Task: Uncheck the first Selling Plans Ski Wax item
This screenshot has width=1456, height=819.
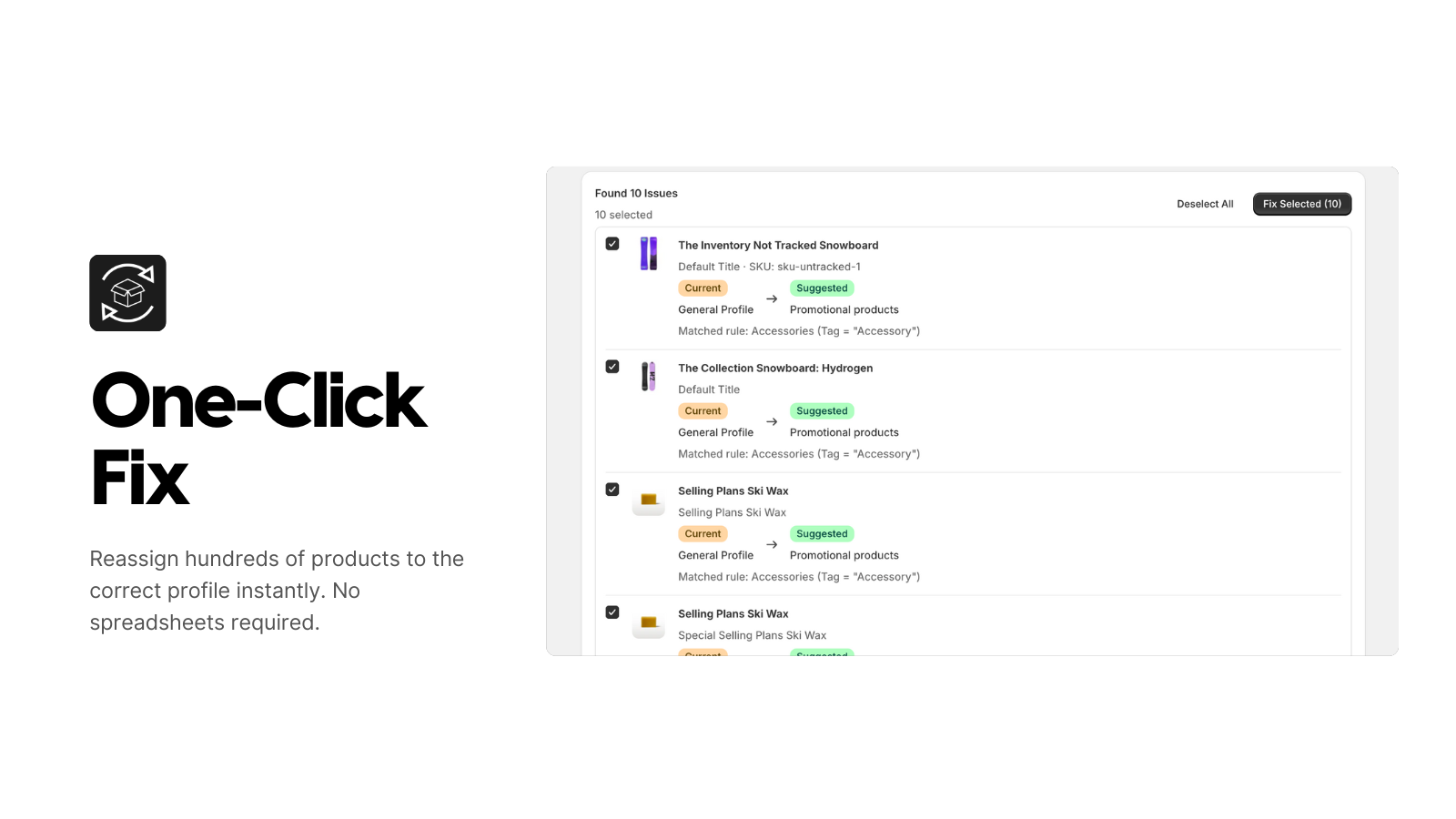Action: click(x=612, y=489)
